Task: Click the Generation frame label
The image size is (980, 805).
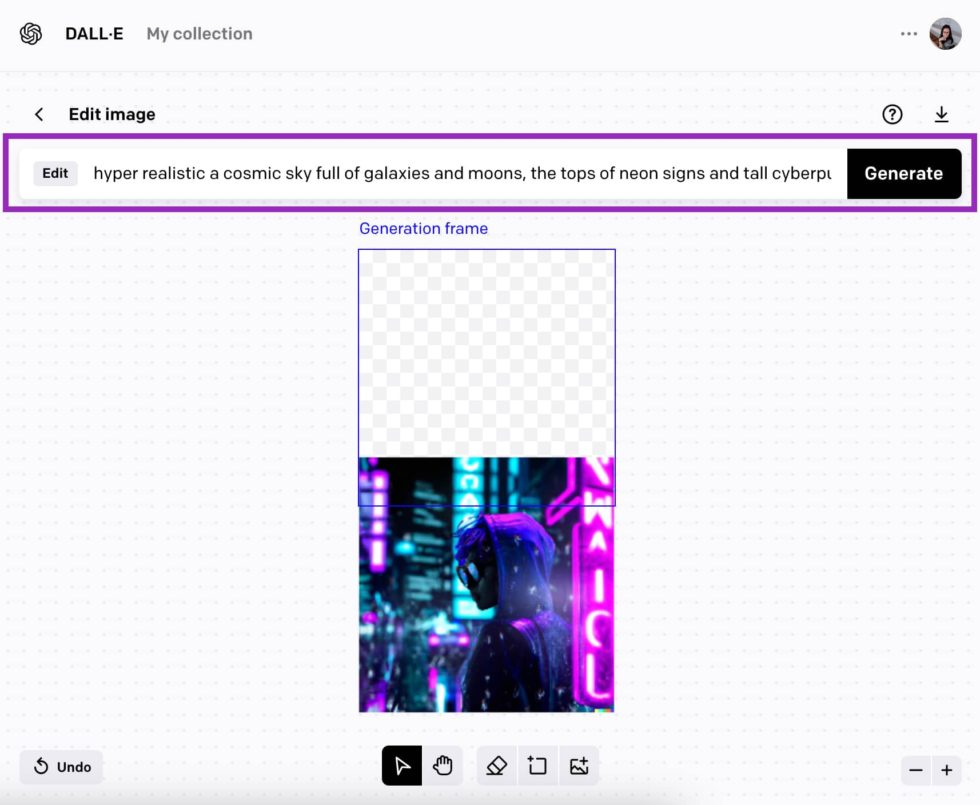Action: tap(423, 229)
